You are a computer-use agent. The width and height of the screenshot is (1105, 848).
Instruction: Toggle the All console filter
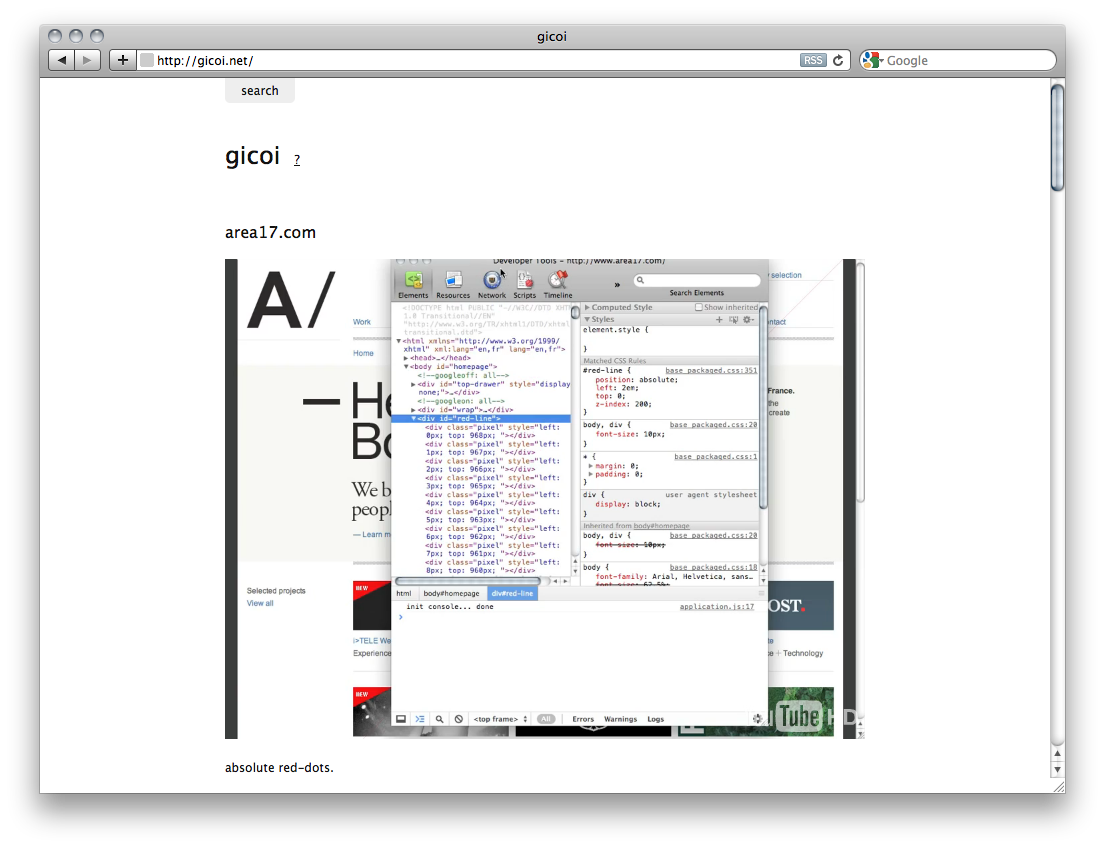click(546, 719)
